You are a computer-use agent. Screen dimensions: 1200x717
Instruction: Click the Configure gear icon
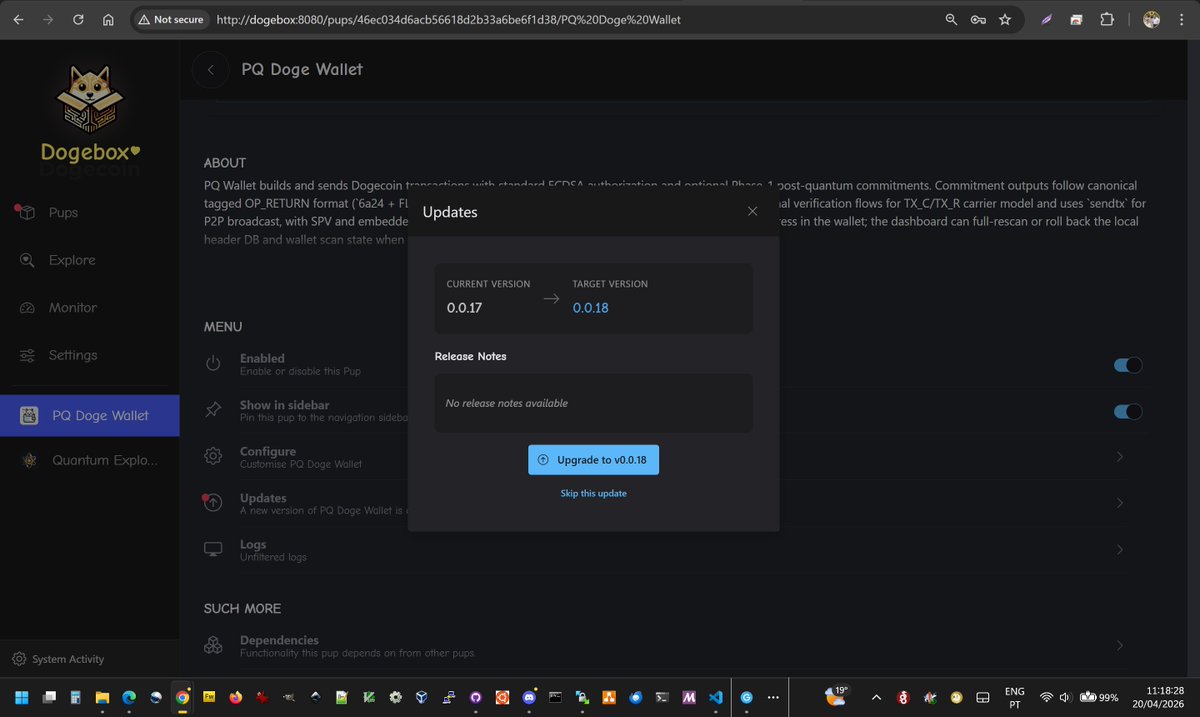point(213,456)
